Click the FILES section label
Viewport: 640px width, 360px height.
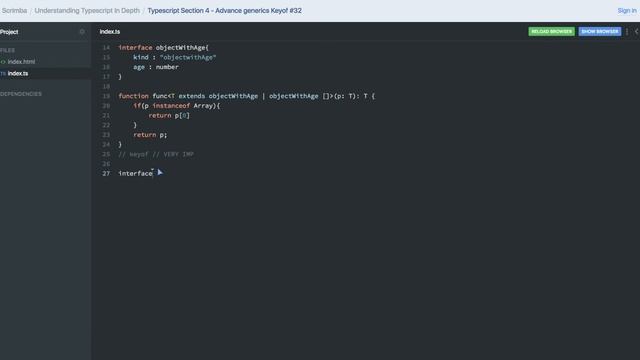click(7, 50)
